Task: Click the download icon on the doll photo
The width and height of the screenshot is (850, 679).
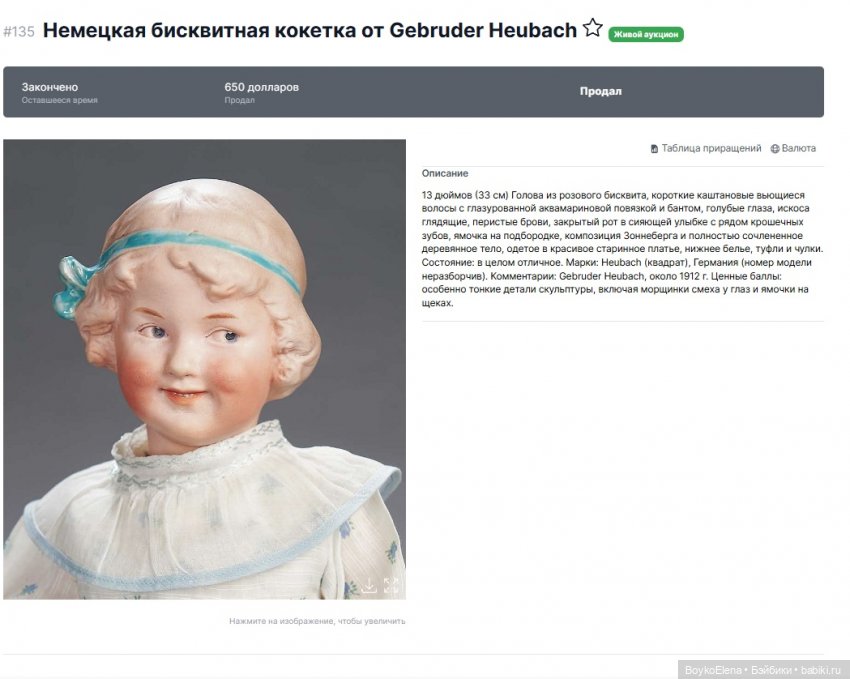Action: pos(369,585)
